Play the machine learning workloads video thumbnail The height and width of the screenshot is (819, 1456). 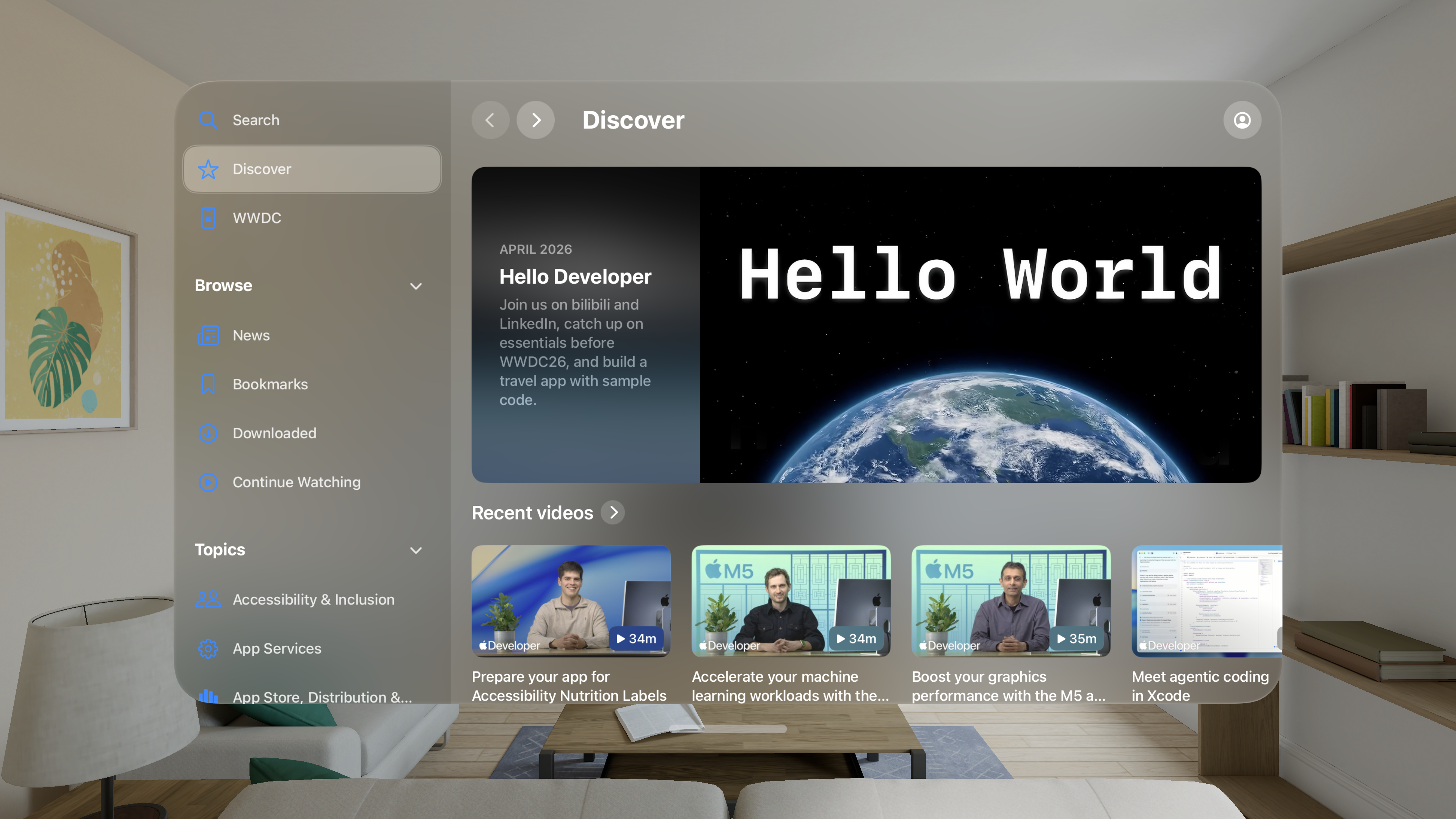click(x=791, y=601)
